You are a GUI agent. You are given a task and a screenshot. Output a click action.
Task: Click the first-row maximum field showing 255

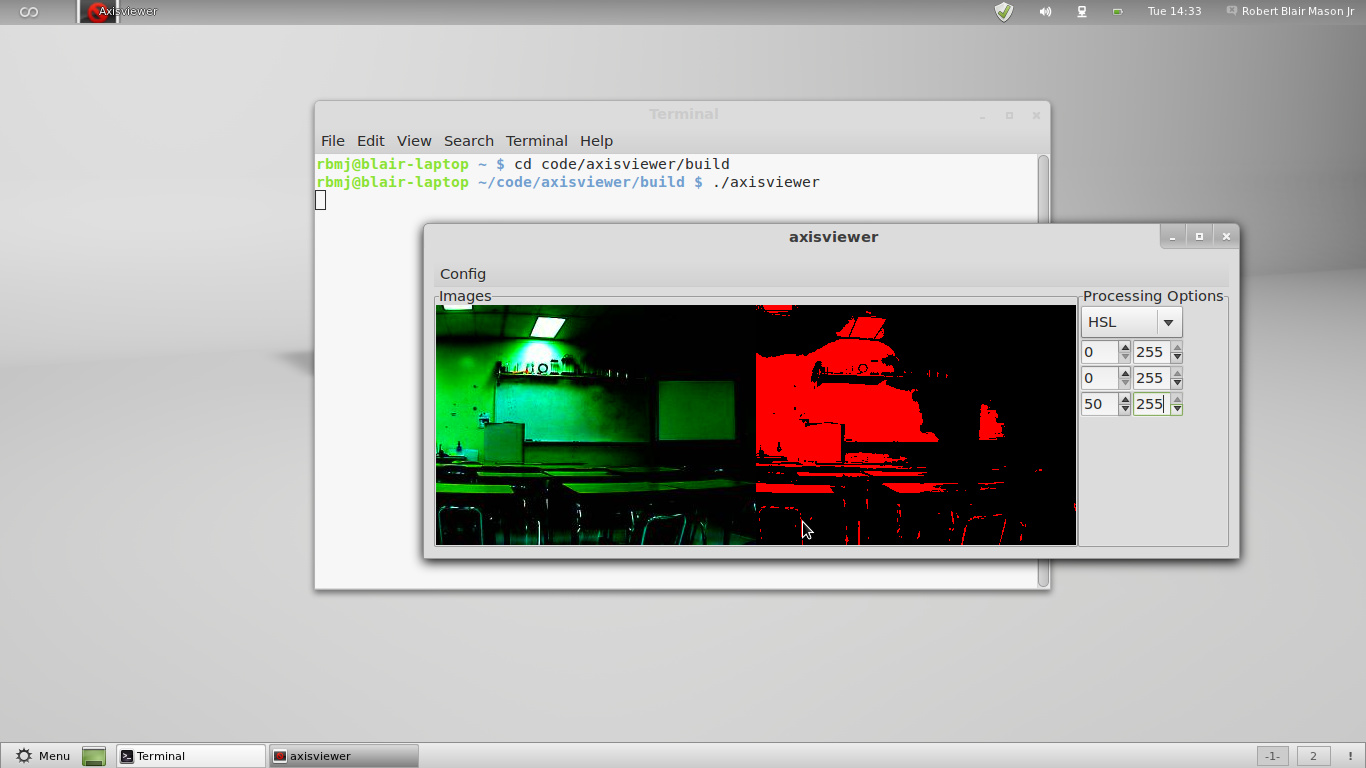(x=1150, y=352)
